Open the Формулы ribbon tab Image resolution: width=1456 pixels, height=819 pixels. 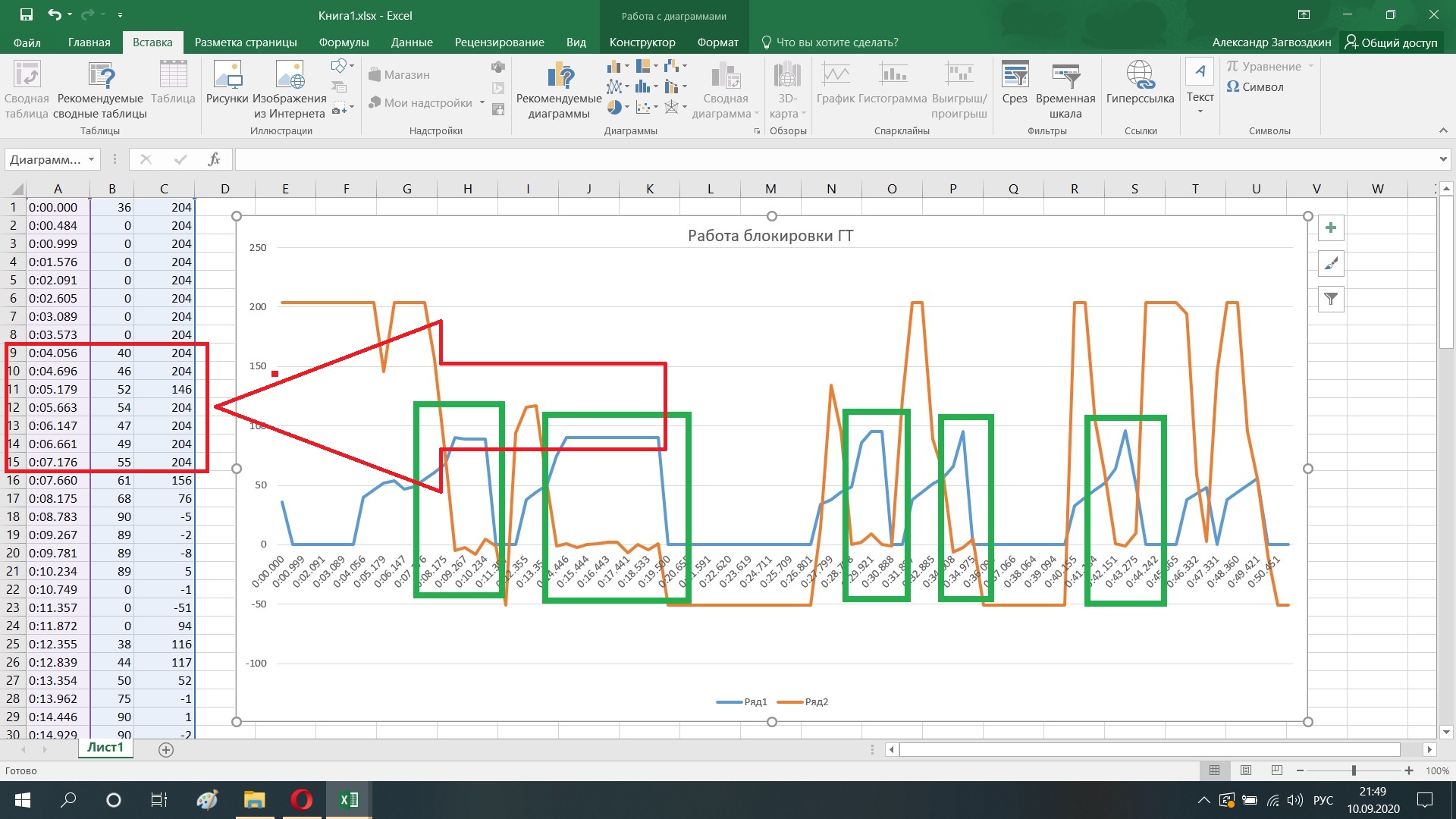344,42
